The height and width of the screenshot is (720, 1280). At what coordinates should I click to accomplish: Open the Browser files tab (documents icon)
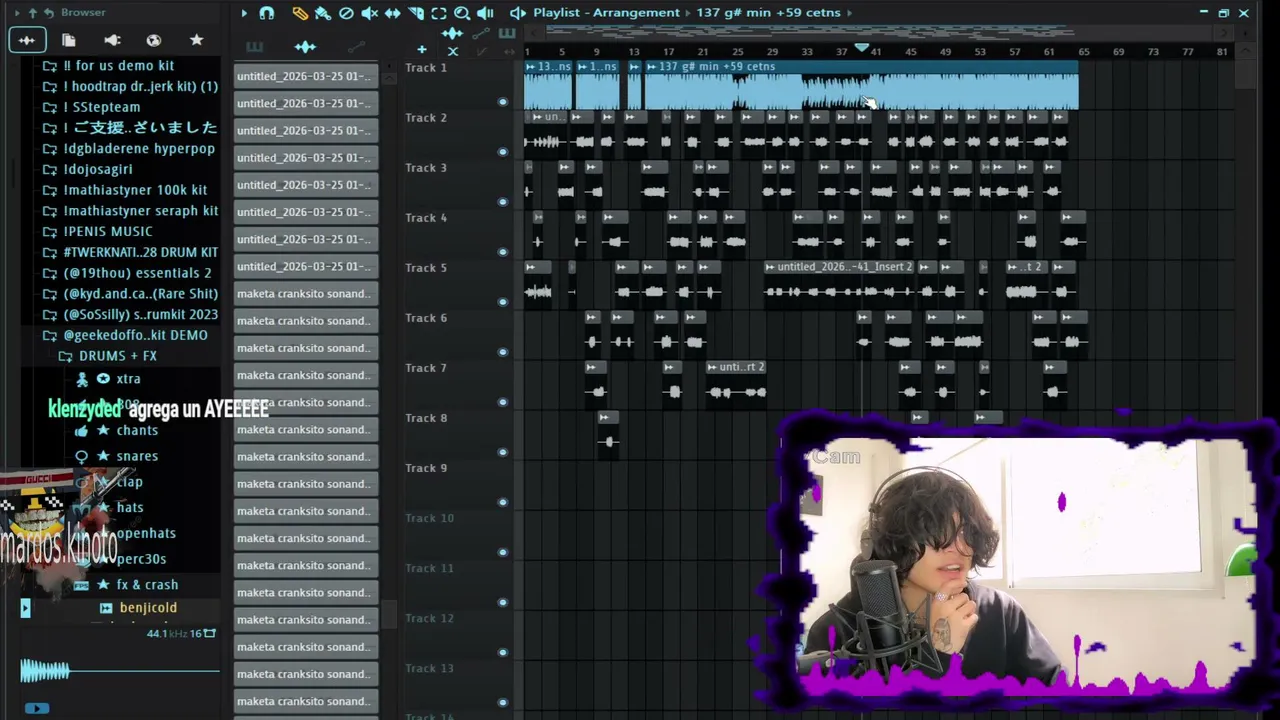(x=69, y=40)
